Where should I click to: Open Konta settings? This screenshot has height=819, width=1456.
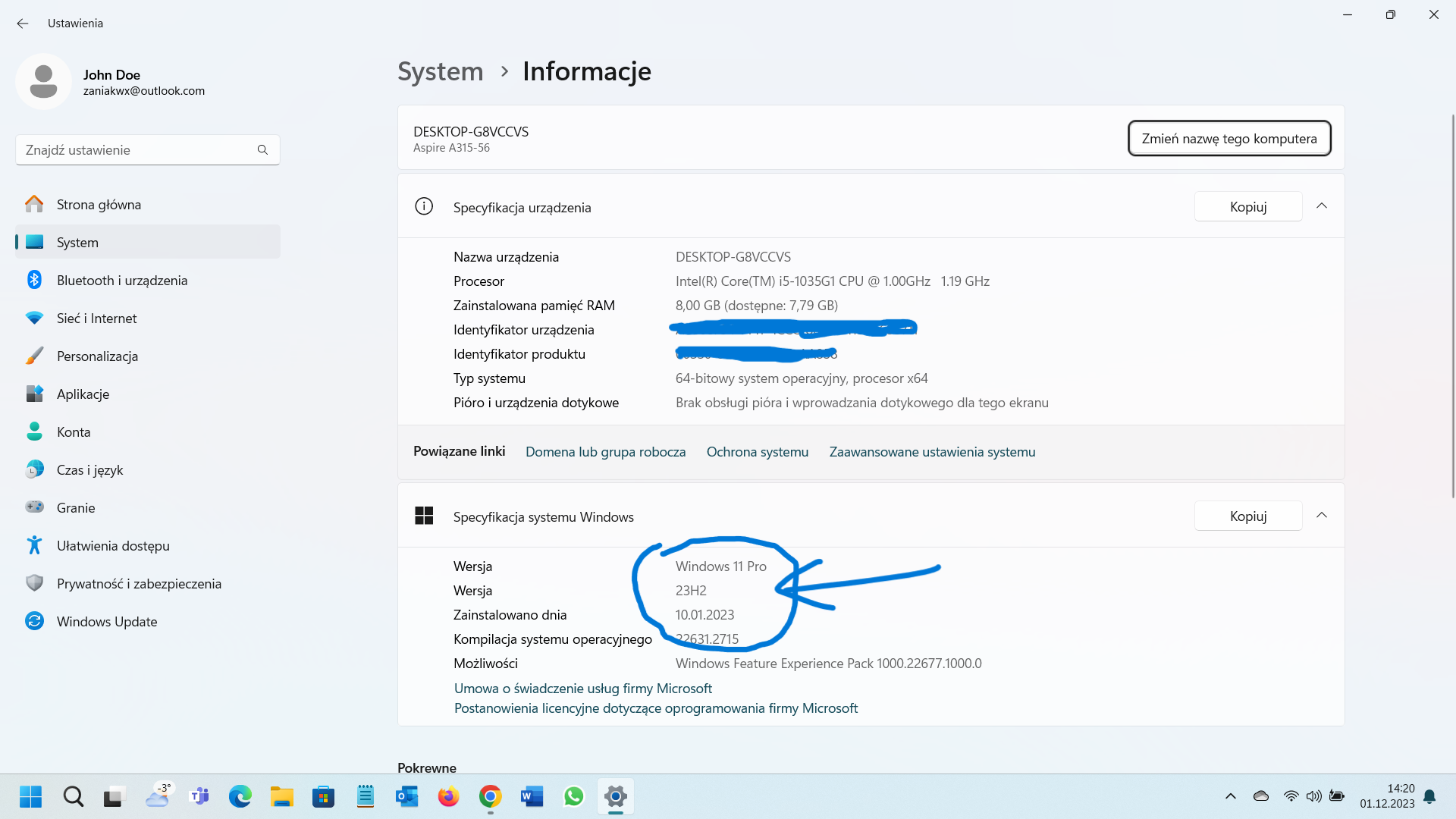point(148,431)
